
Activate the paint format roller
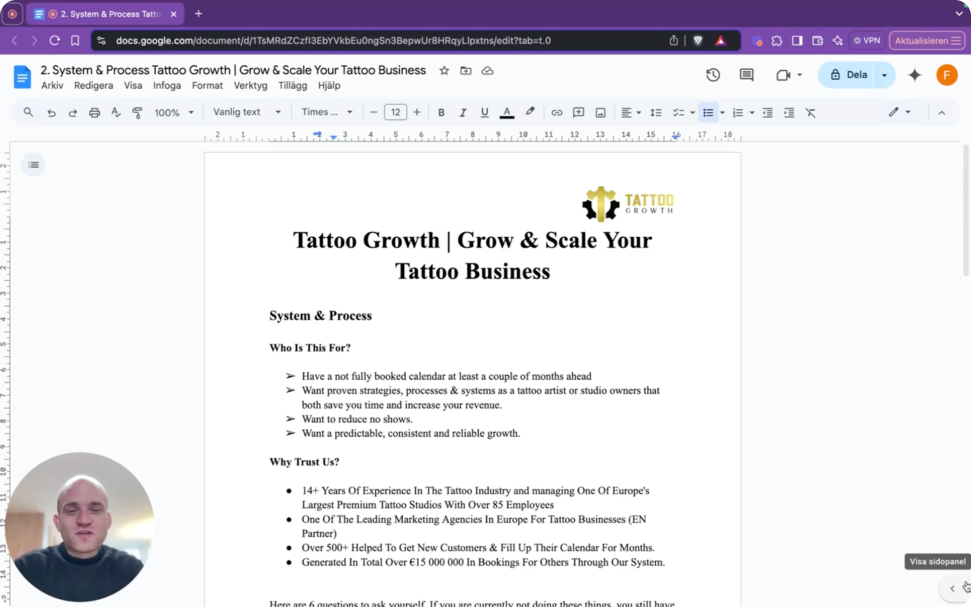(137, 113)
